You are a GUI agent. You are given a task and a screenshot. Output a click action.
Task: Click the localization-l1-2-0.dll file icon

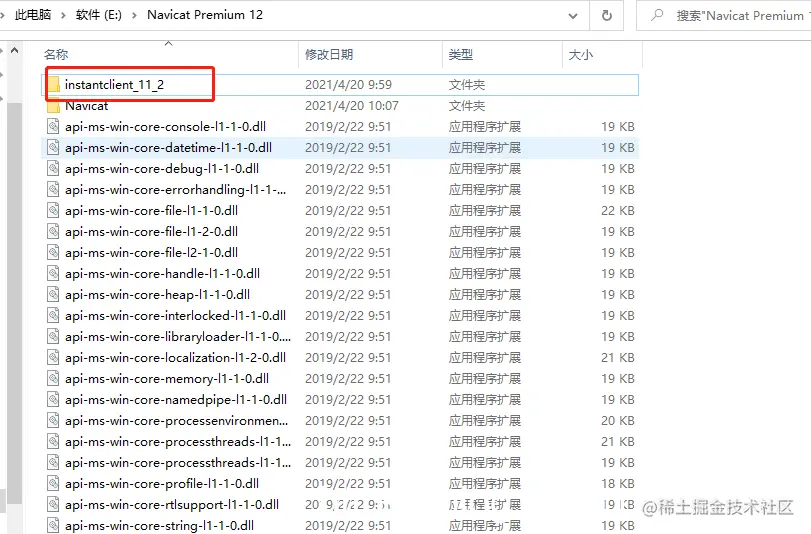pos(53,358)
